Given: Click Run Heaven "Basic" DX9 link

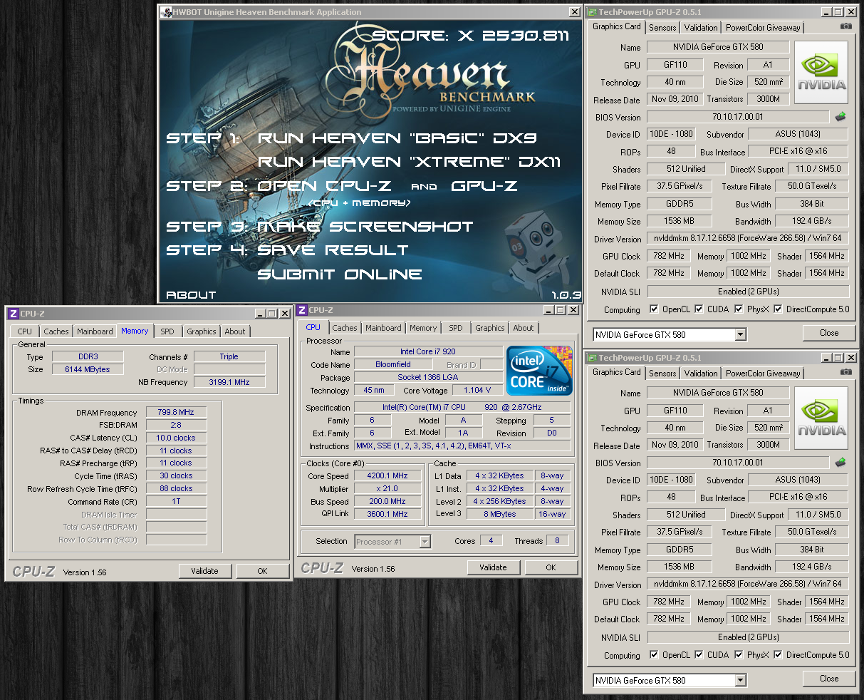Looking at the screenshot, I should coord(397,138).
